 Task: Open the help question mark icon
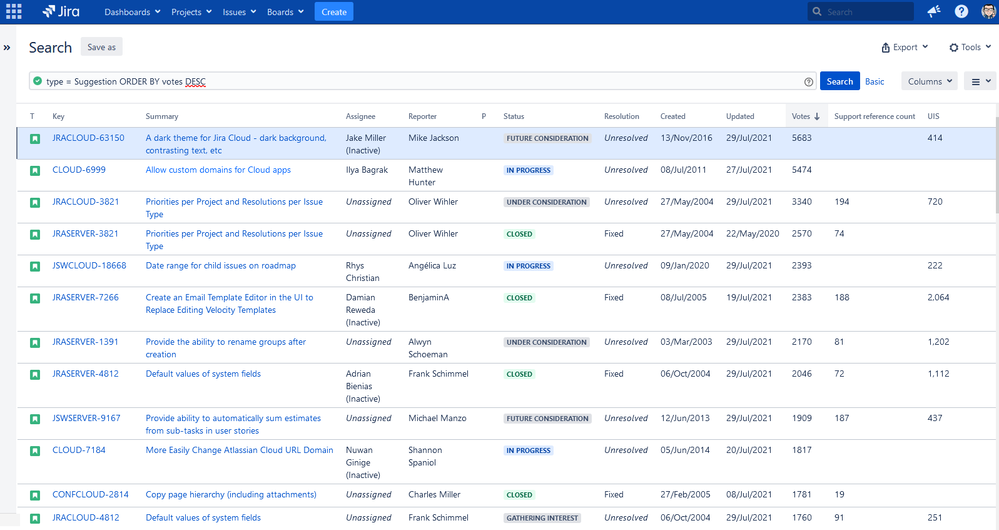[x=961, y=12]
